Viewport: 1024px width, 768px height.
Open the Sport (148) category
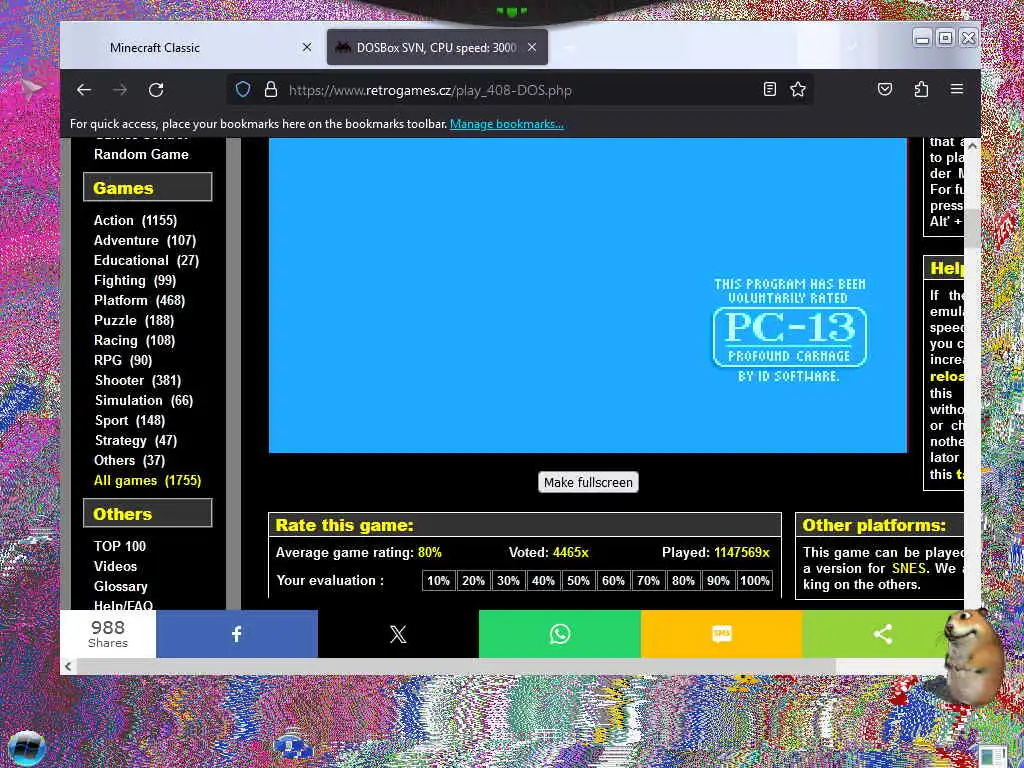coord(130,421)
